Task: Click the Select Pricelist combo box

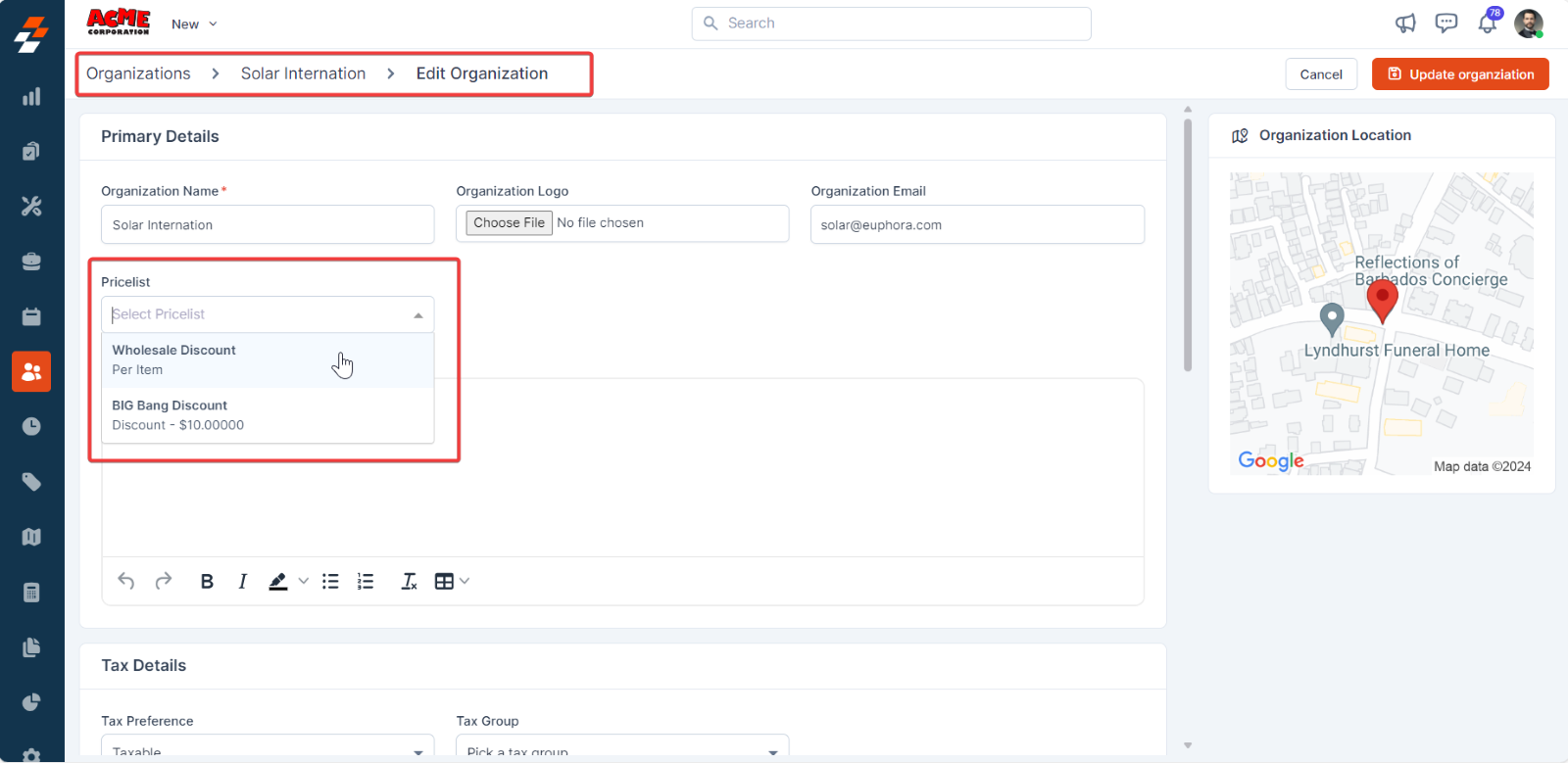Action: 268,314
